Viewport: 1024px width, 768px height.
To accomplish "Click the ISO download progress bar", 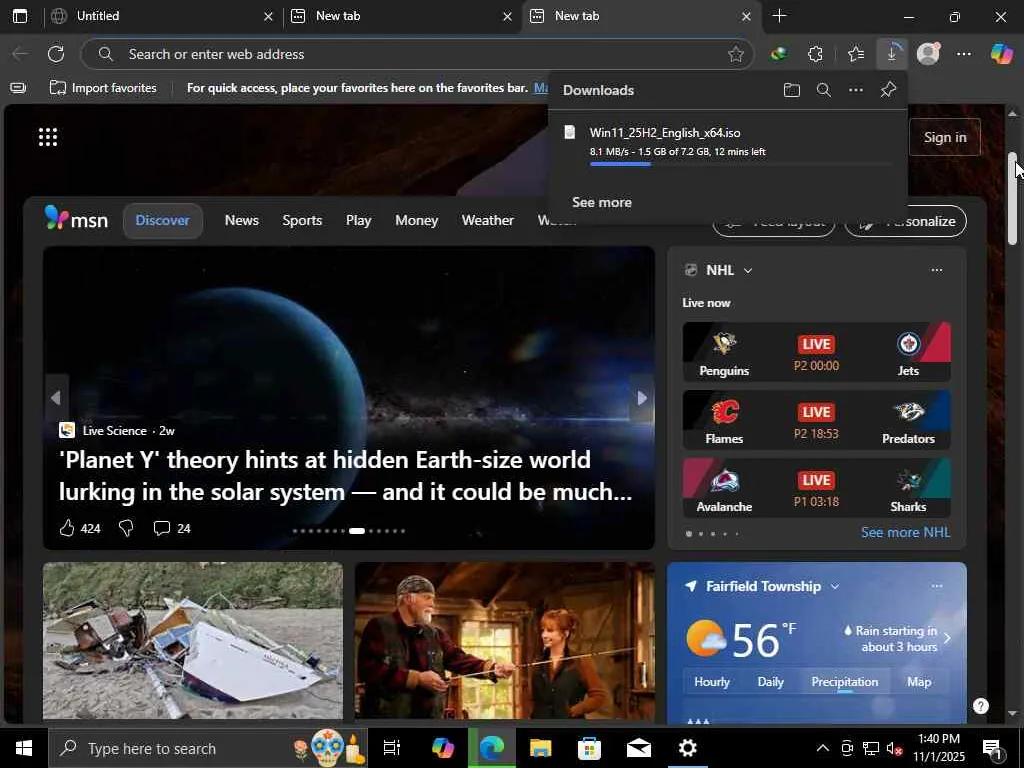I will tap(741, 164).
